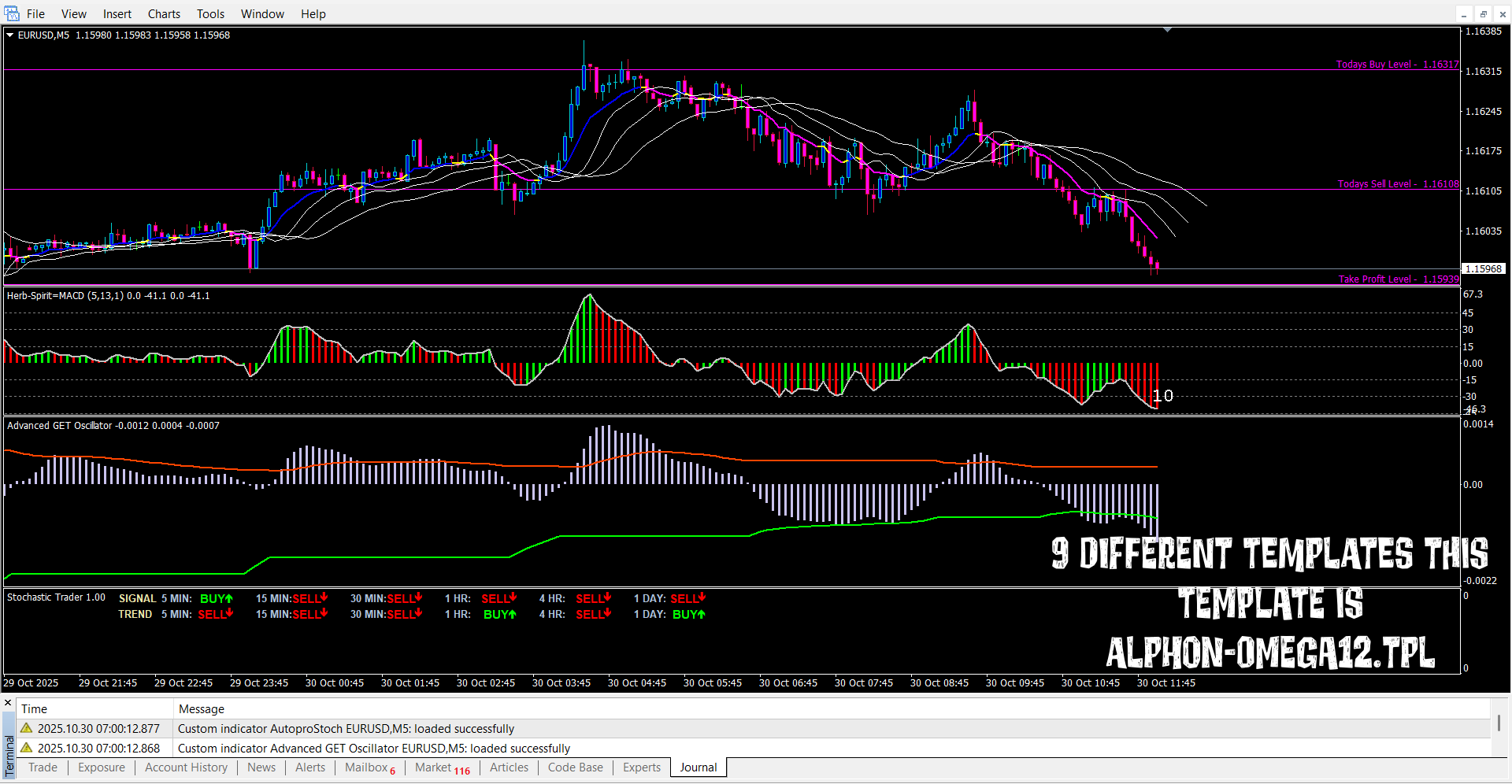Click warning icon of Advanced GET Oscillator entry
The width and height of the screenshot is (1512, 784).
tap(27, 748)
